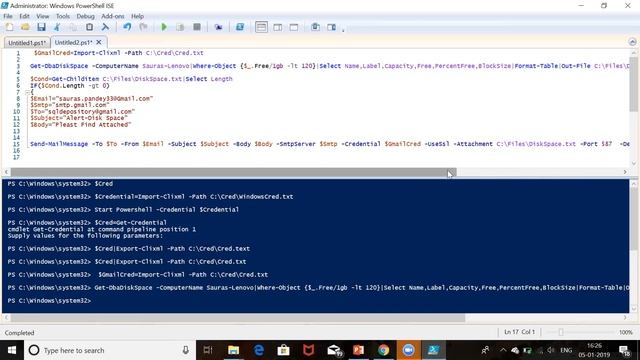Open PowerPoint from the taskbar

(x=358, y=350)
